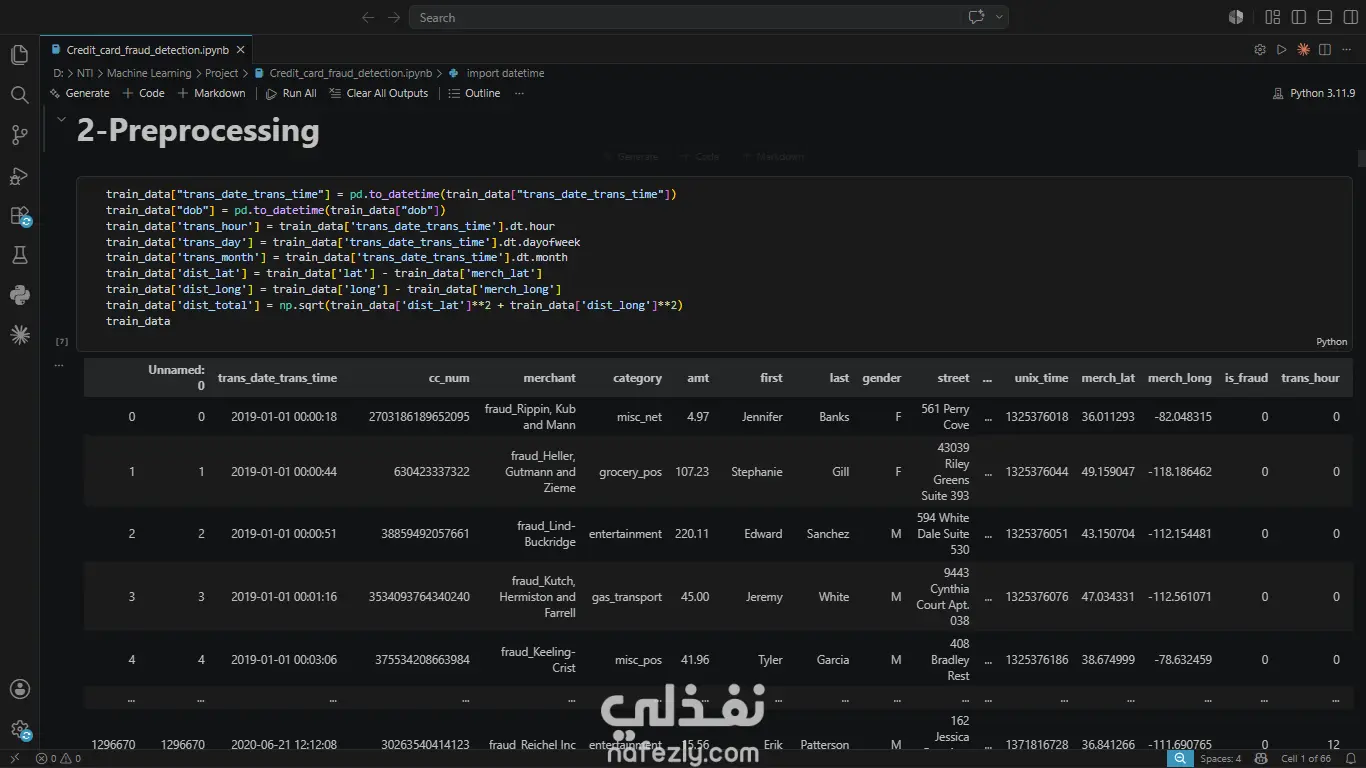The image size is (1366, 768).
Task: Add a new Code cell
Action: (x=143, y=93)
